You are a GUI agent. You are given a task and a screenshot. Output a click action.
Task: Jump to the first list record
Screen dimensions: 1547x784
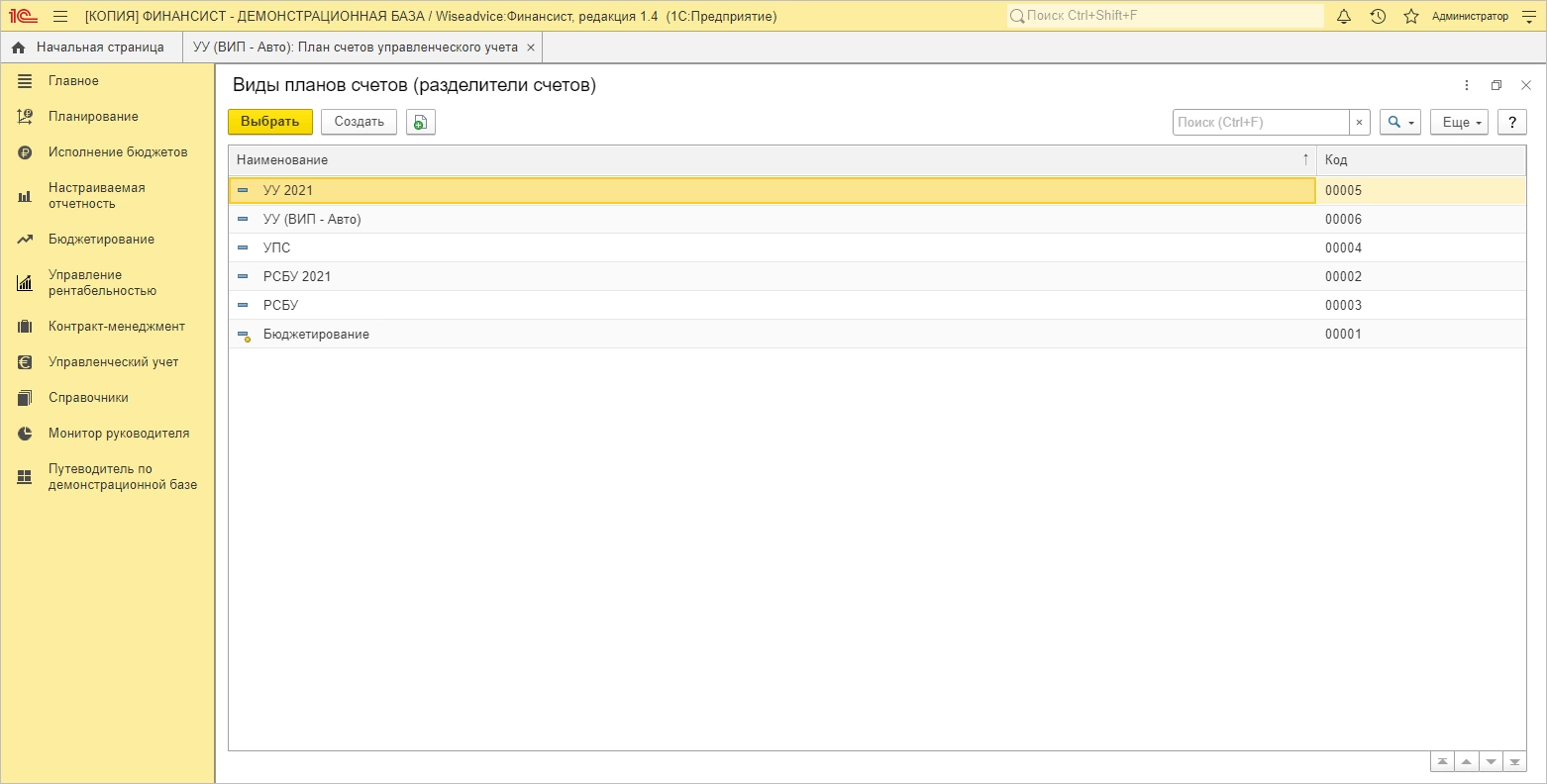pos(1443,762)
